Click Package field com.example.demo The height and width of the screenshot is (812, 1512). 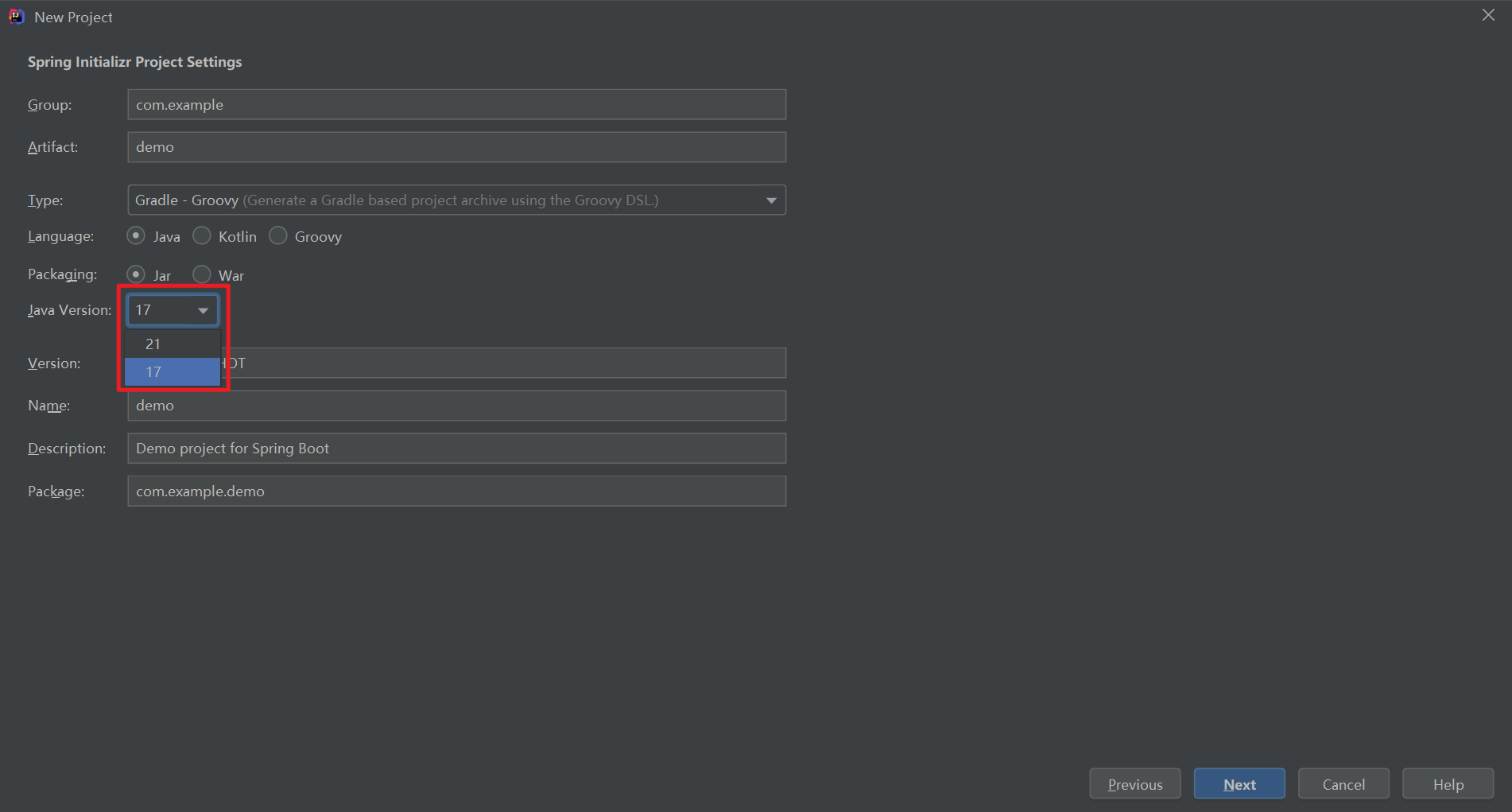click(456, 491)
